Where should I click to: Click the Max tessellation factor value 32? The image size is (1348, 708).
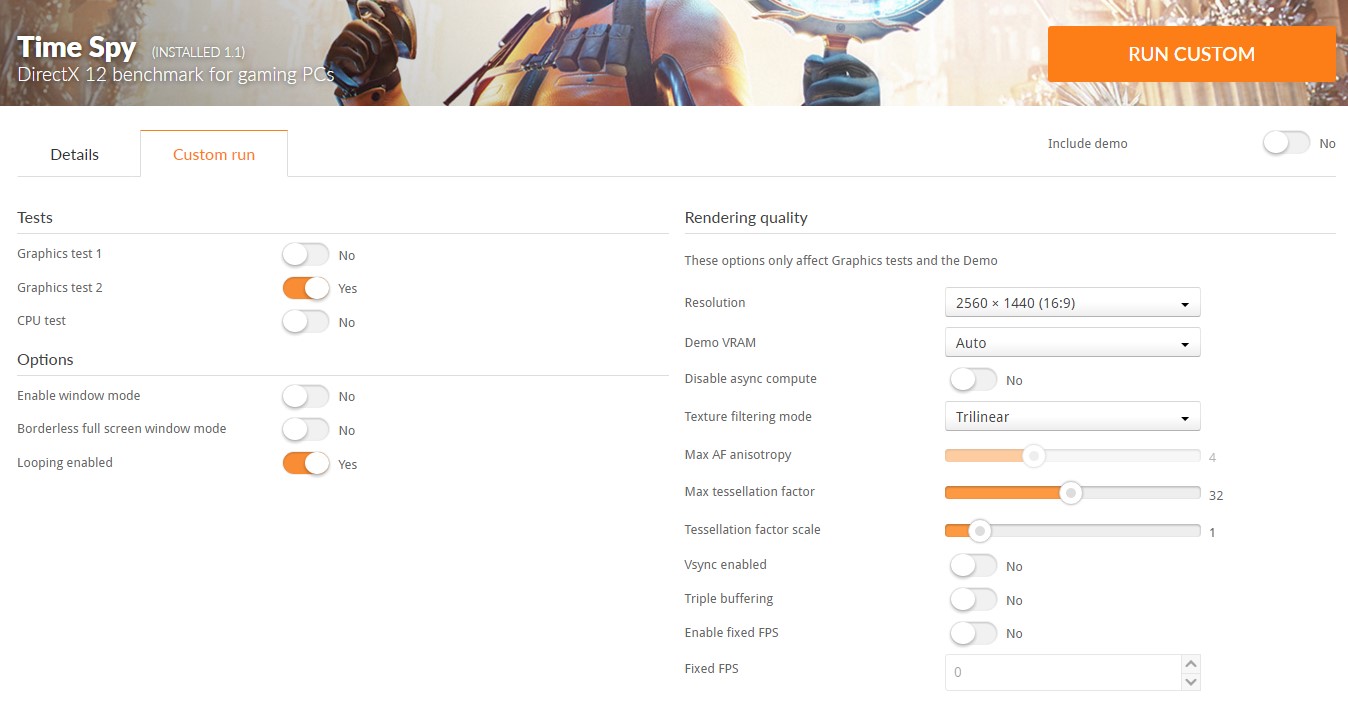coord(1216,495)
